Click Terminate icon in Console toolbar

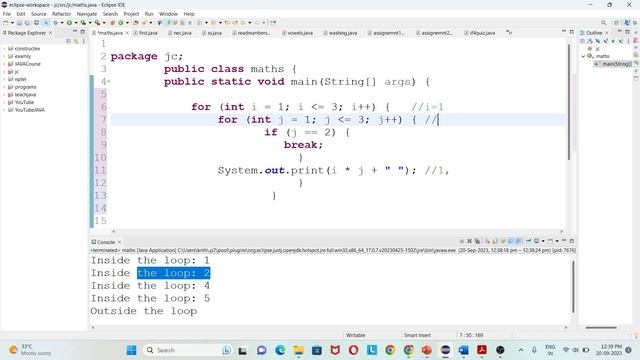coord(462,241)
